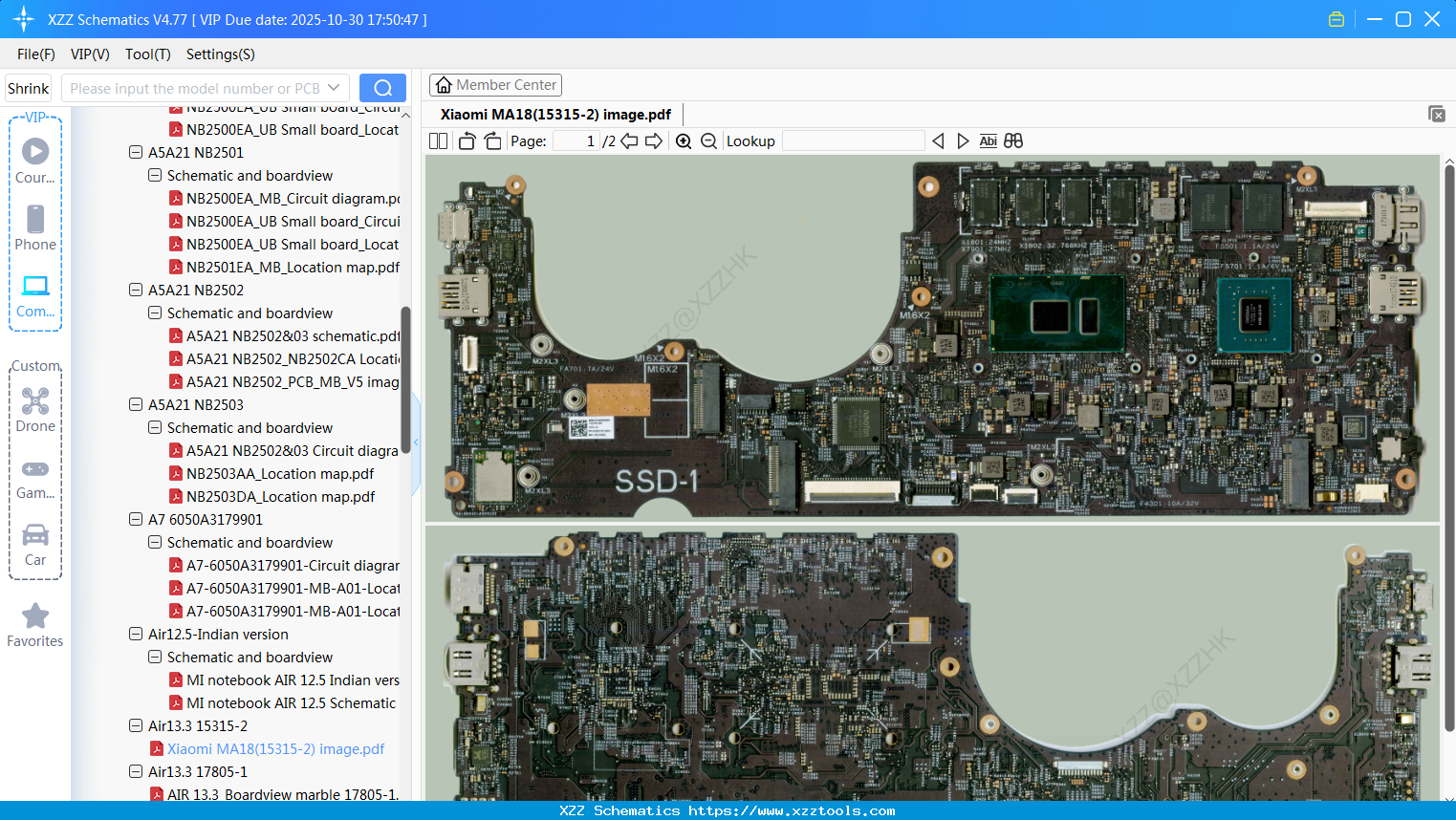Click the XZZ Schematics app logo
The width and height of the screenshot is (1456, 820).
pos(24,19)
